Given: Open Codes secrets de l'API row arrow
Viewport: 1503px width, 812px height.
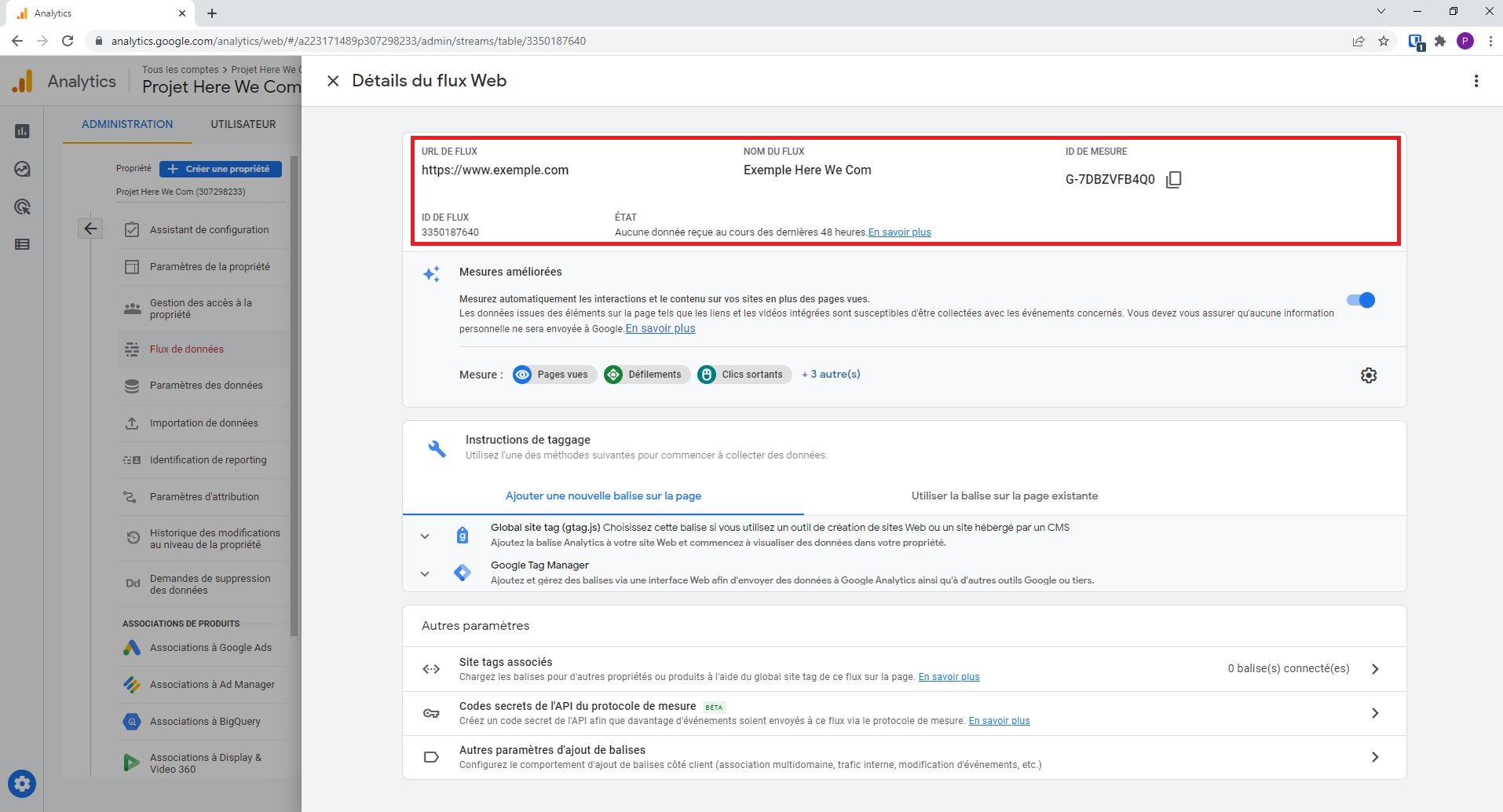Looking at the screenshot, I should coord(1375,713).
